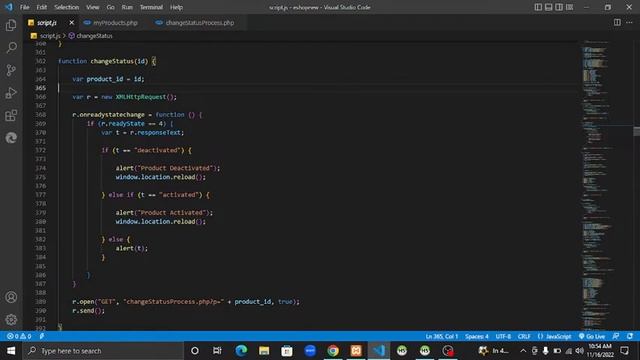The image size is (640, 360).
Task: Open Microsoft Store from the taskbar
Action: pyautogui.click(x=287, y=351)
